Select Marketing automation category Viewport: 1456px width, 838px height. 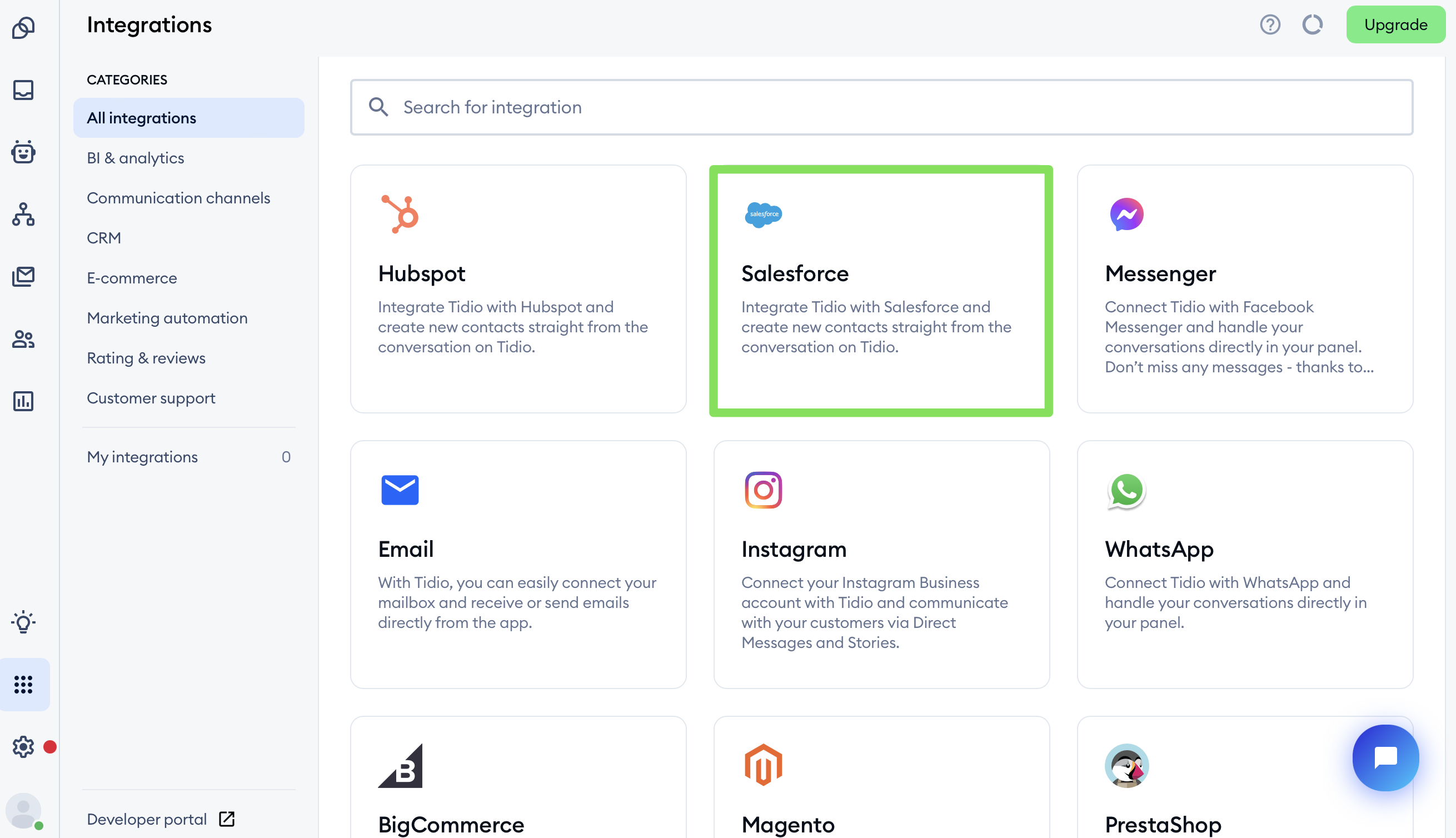(x=167, y=318)
